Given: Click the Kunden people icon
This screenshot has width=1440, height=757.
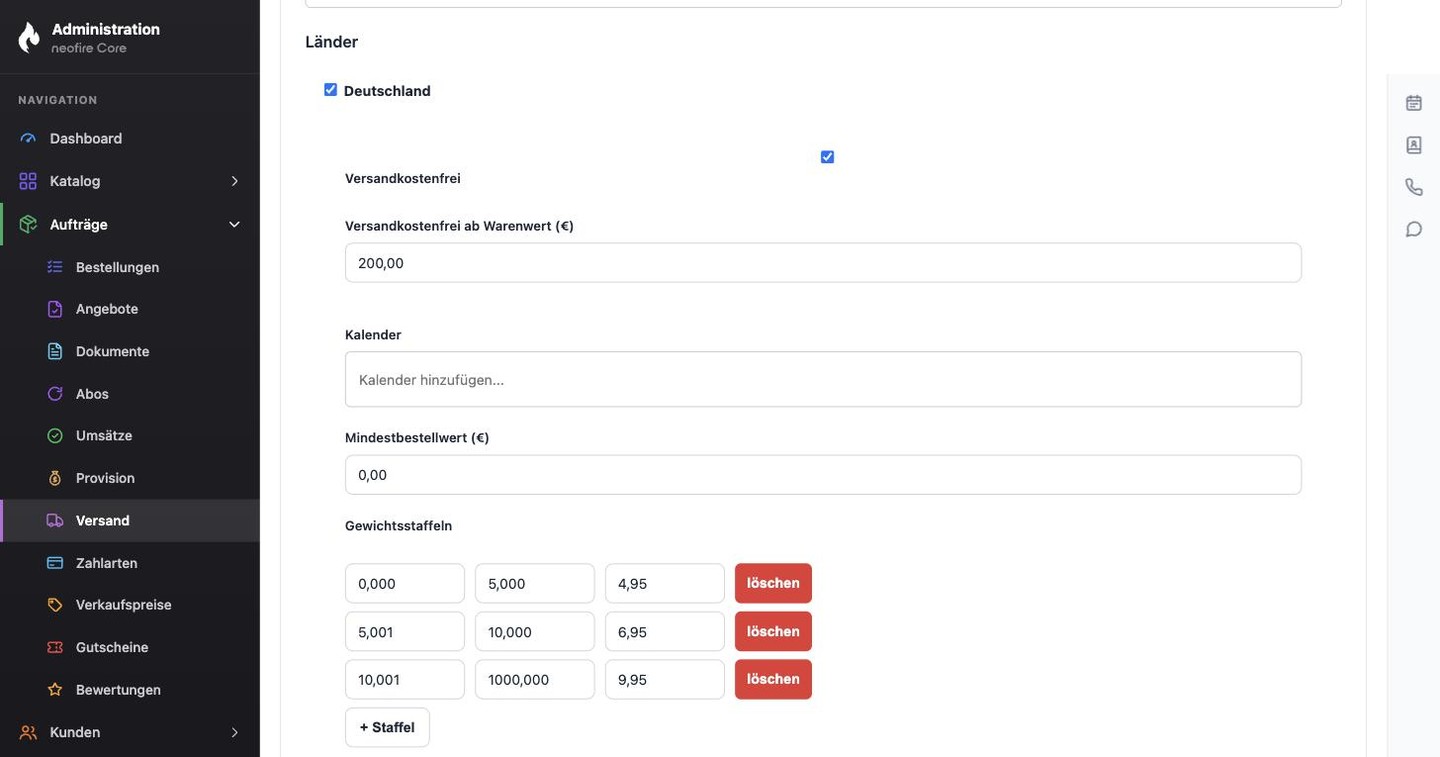Looking at the screenshot, I should pos(28,733).
